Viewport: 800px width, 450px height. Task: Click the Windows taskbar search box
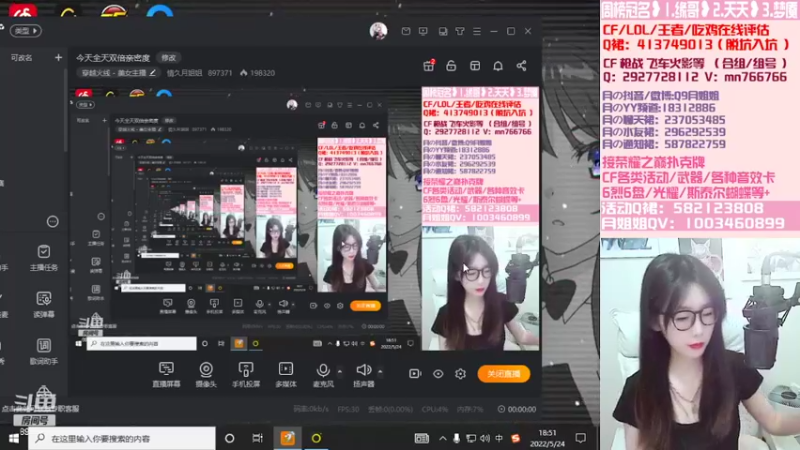pos(122,438)
